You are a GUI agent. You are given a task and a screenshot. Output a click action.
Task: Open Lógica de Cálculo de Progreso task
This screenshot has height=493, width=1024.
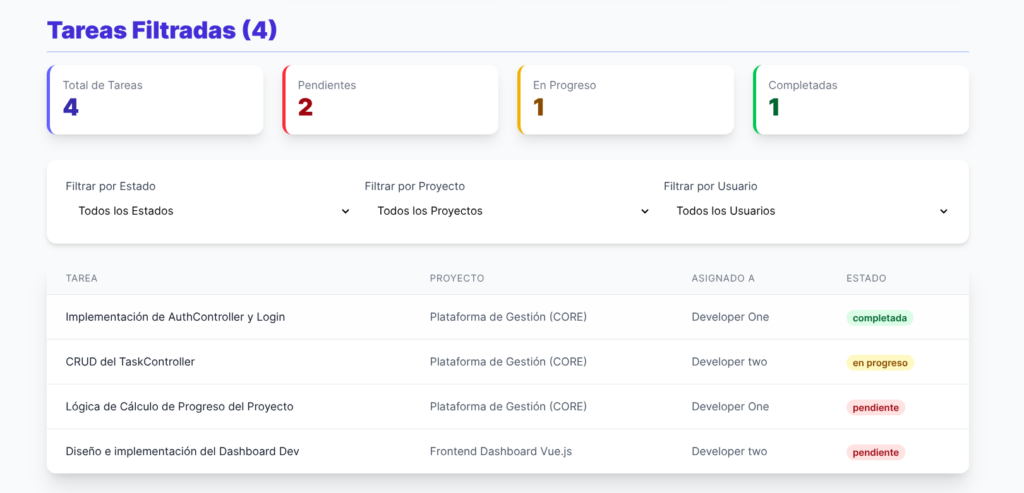[x=179, y=407]
